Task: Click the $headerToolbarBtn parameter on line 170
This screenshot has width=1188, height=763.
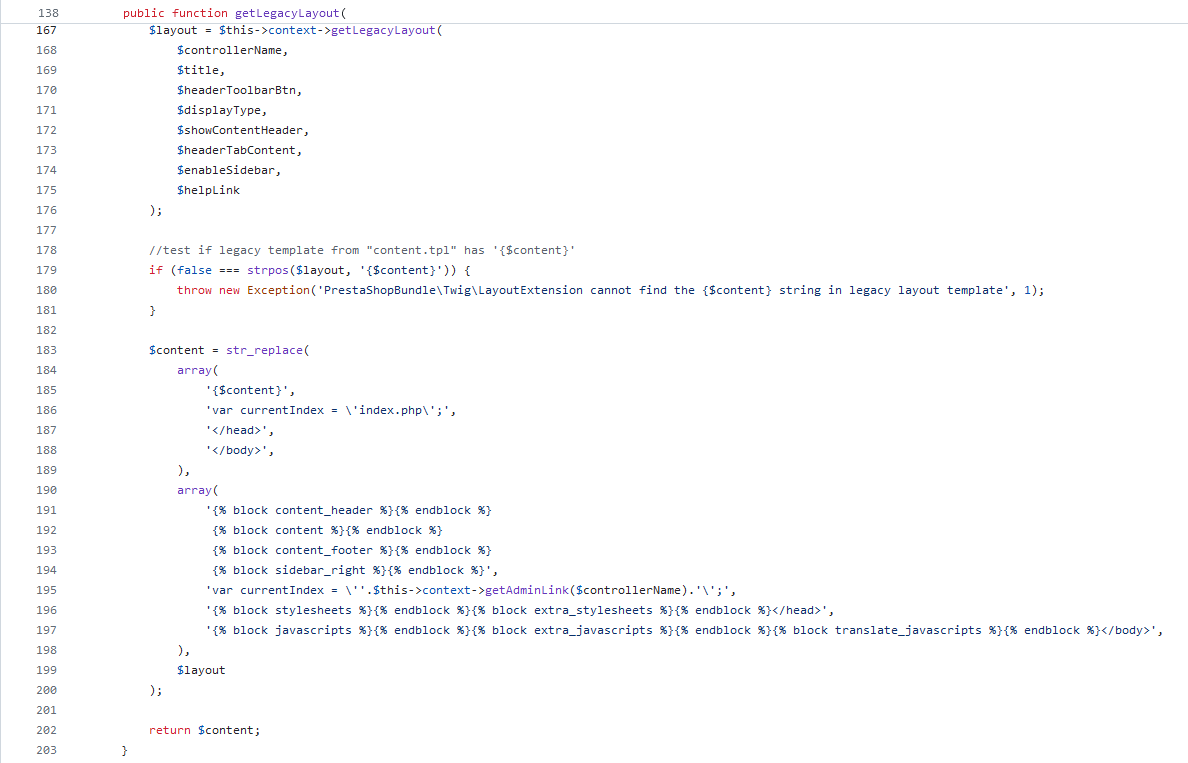Action: pos(239,90)
